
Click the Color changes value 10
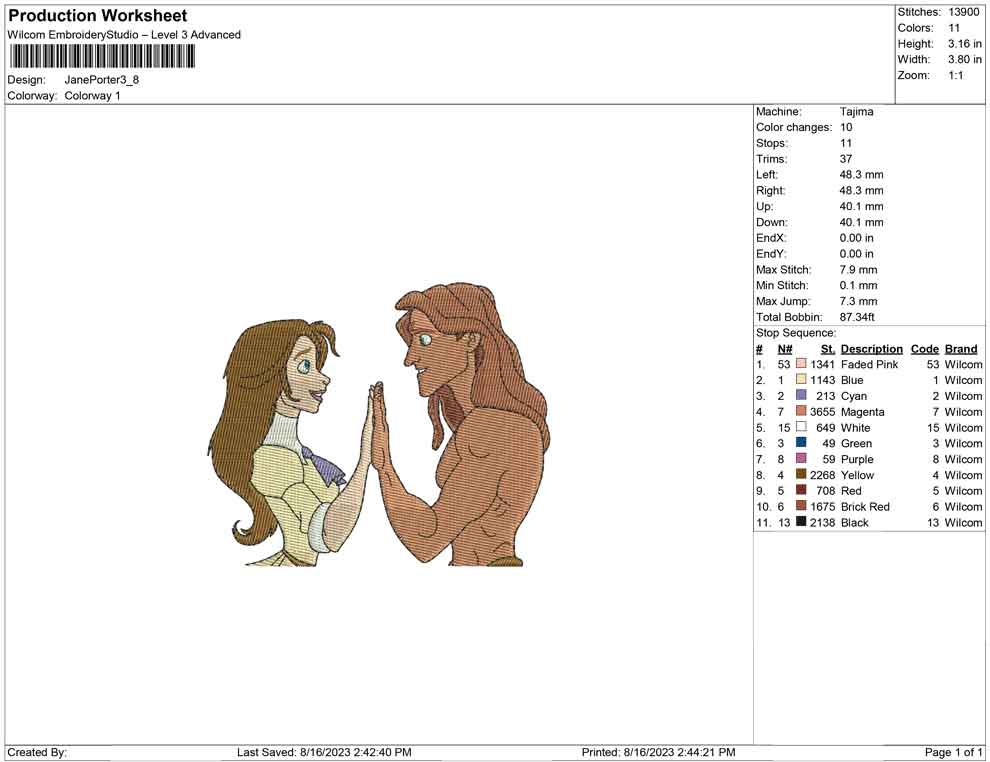(845, 127)
